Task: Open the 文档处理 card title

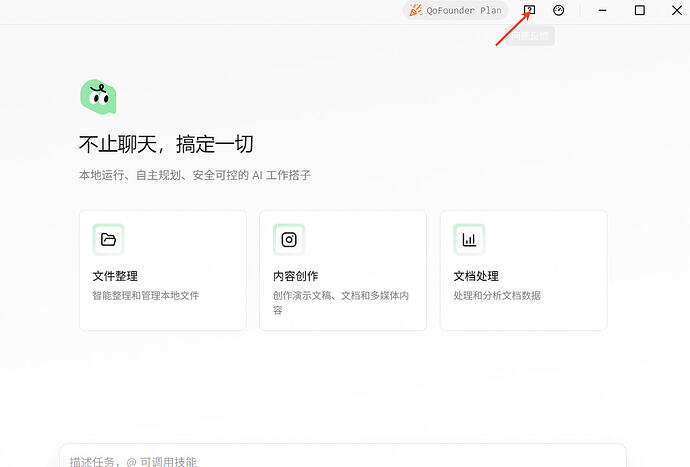Action: point(476,276)
